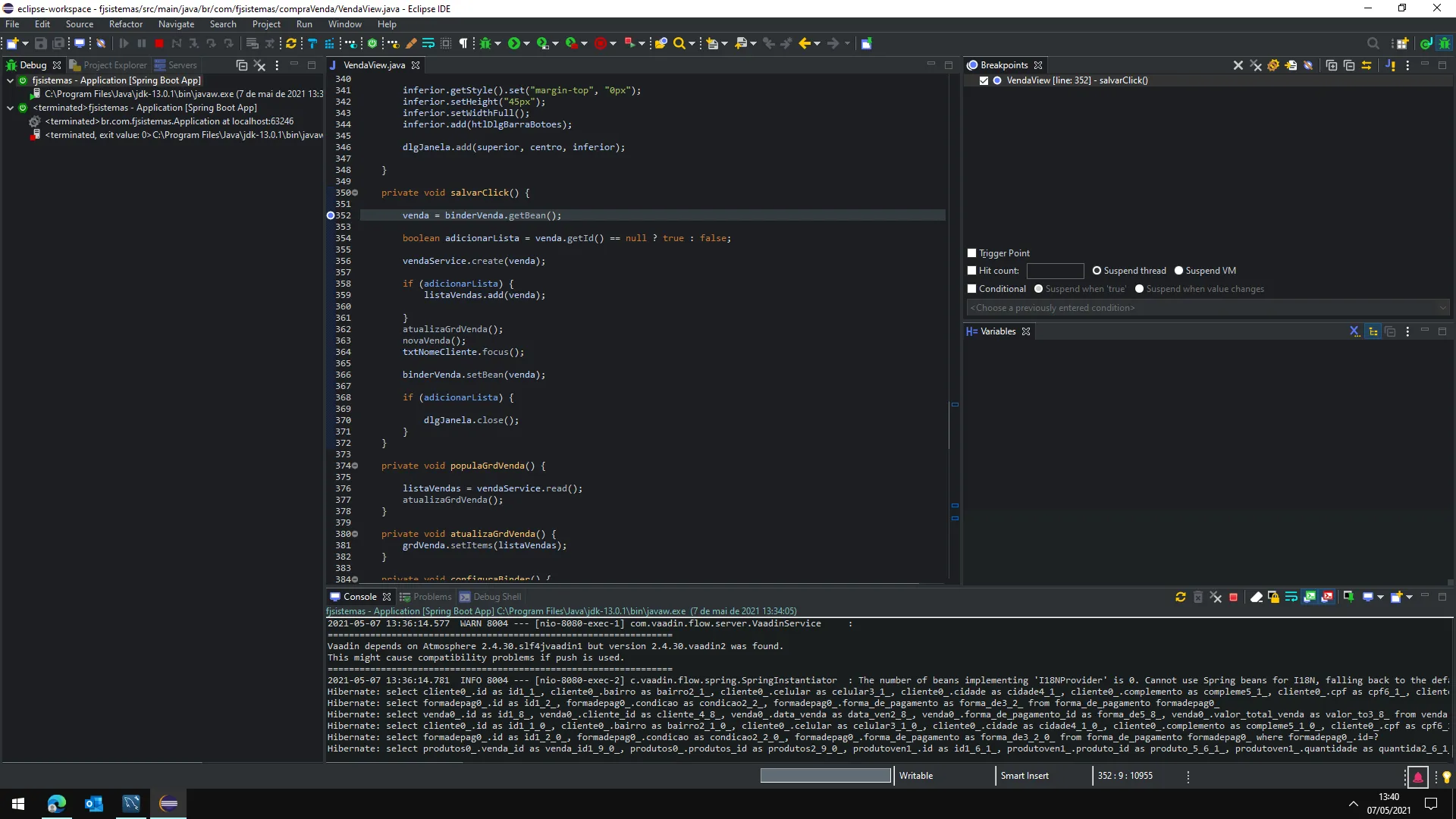Viewport: 1456px width, 819px height.
Task: Remove all breakpoints in Breakpoints view
Action: point(1256,66)
